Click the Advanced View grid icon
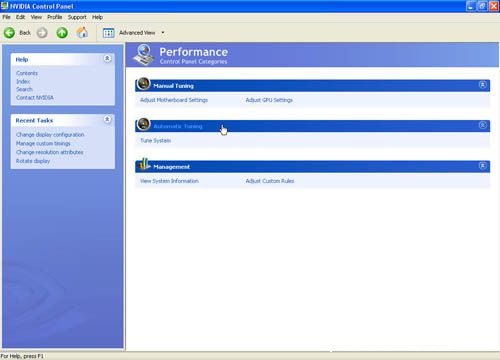Viewport: 500px width, 360px height. point(109,33)
